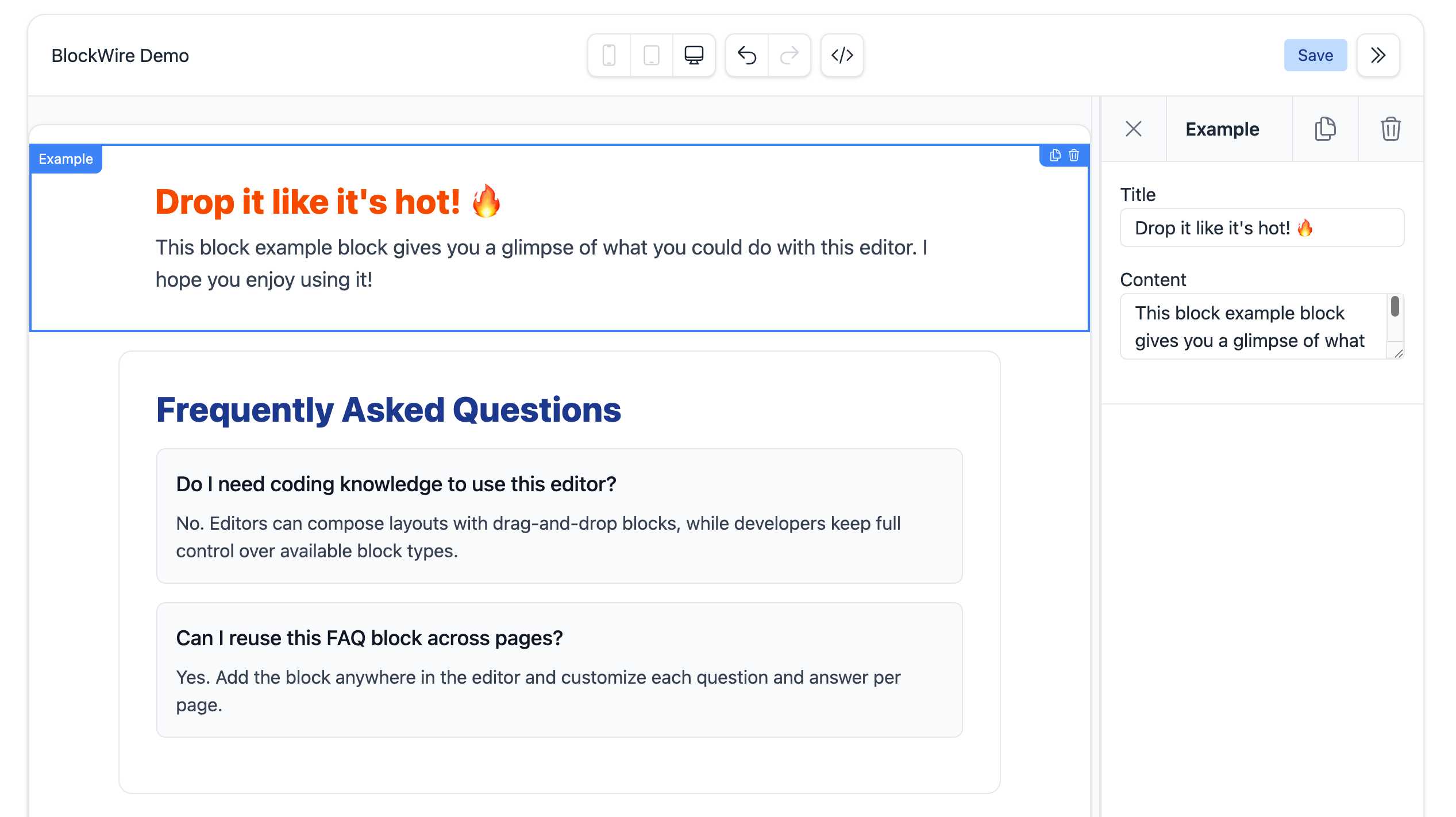Image resolution: width=1456 pixels, height=817 pixels.
Task: Select the blue Example badge on the block
Action: (66, 159)
